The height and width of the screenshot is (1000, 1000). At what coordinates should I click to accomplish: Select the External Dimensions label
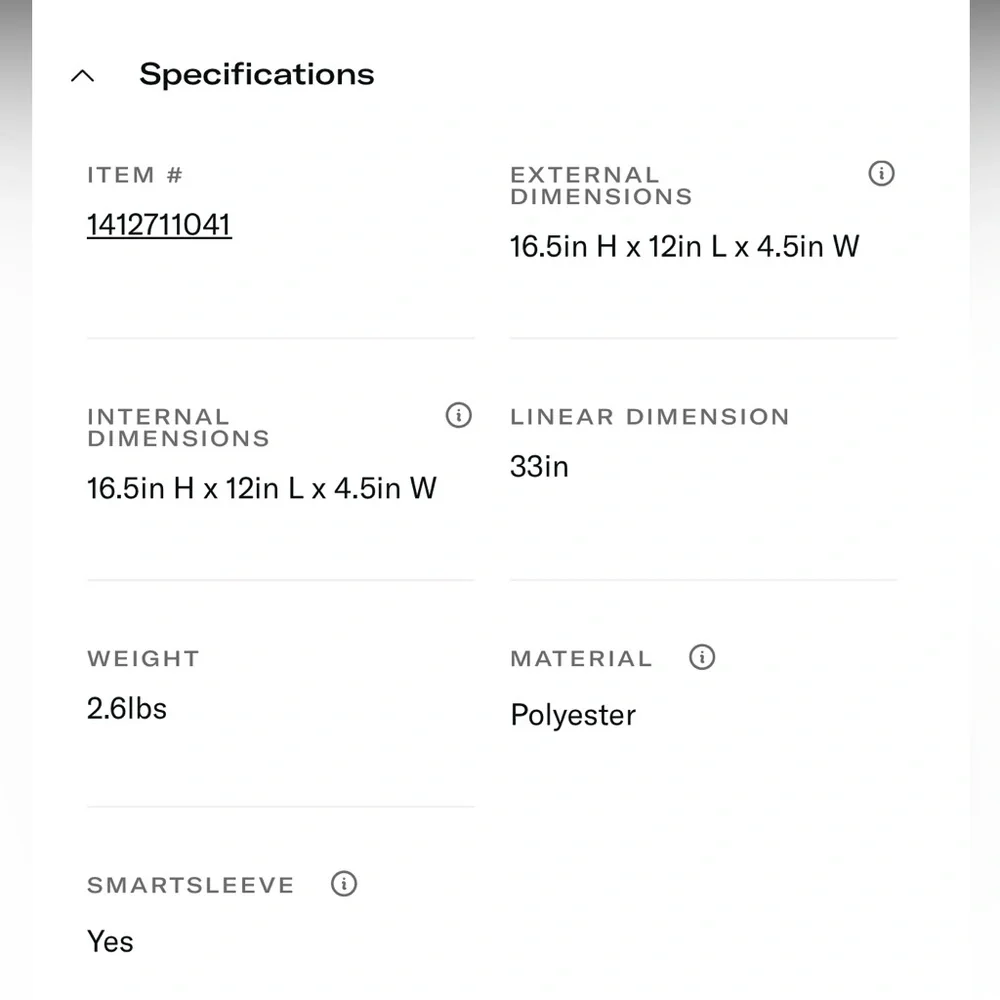tap(601, 186)
